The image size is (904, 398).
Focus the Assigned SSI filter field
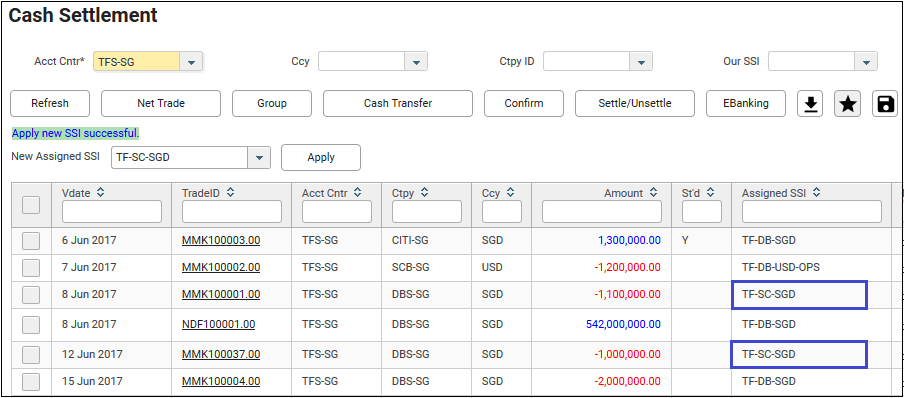[812, 212]
